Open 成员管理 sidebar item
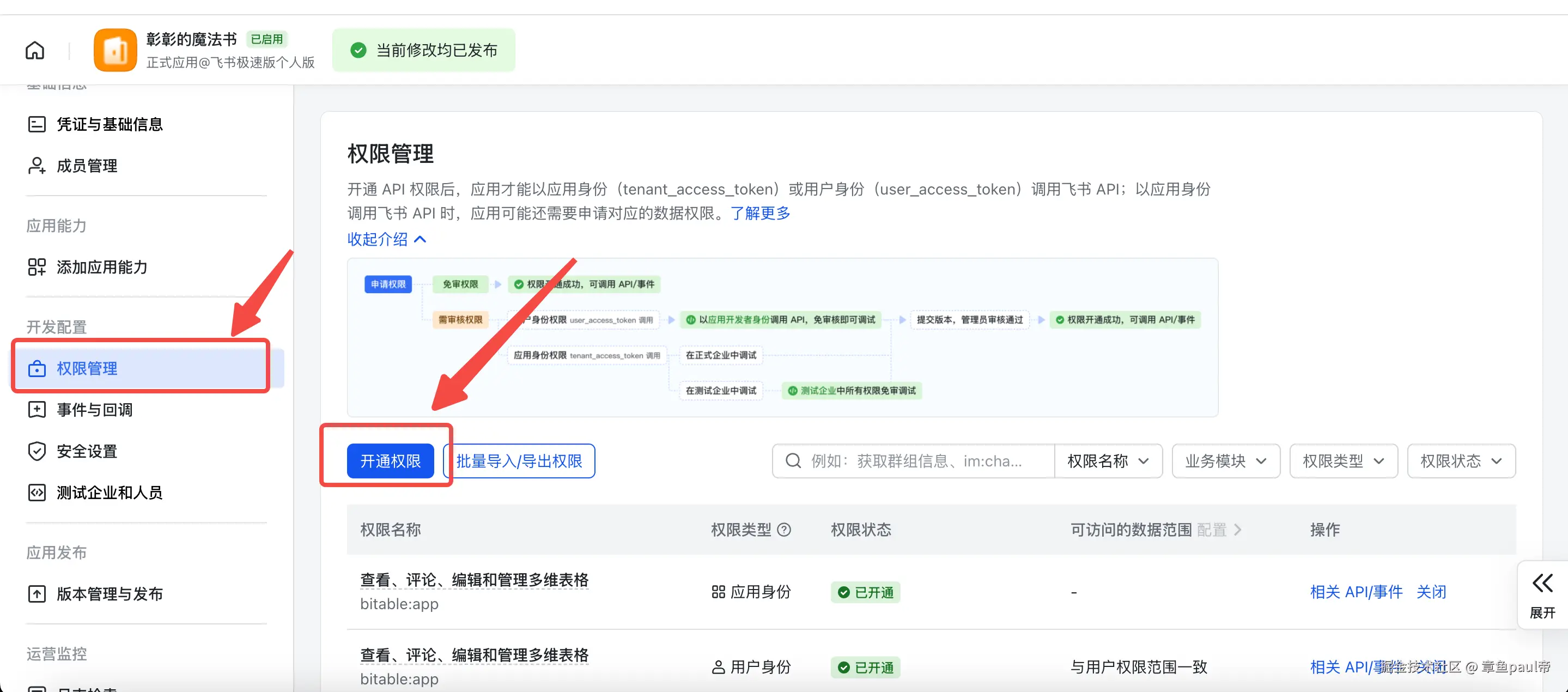The height and width of the screenshot is (692, 1568). pyautogui.click(x=87, y=166)
